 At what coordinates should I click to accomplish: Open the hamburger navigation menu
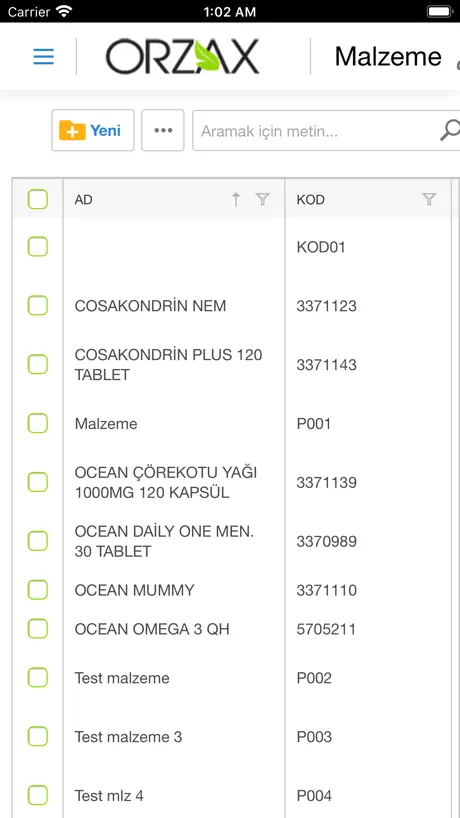pos(43,56)
